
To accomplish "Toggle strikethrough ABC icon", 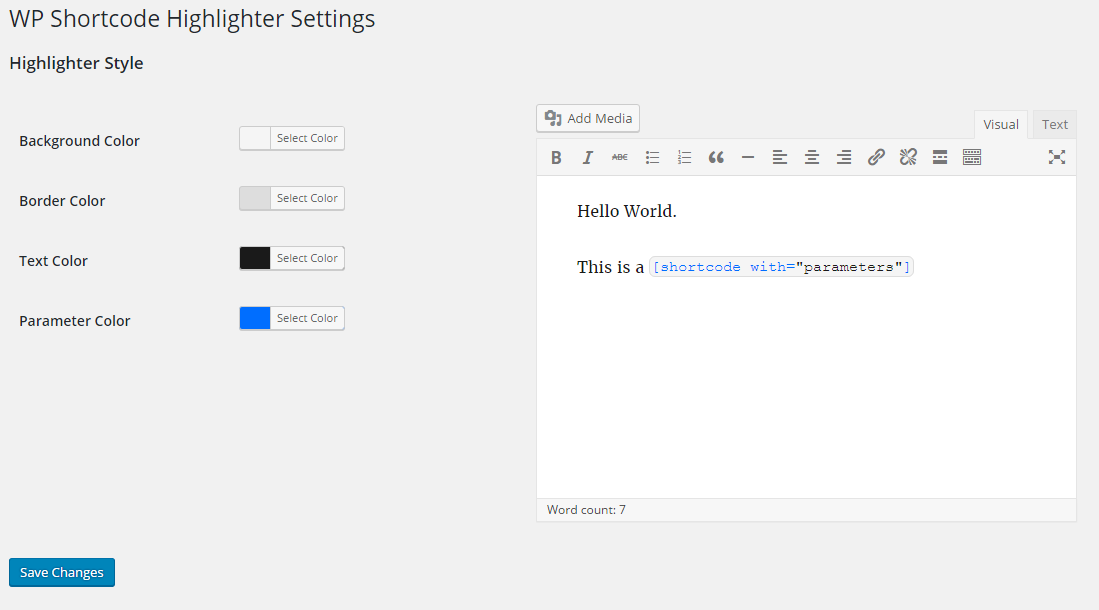I will pos(620,158).
